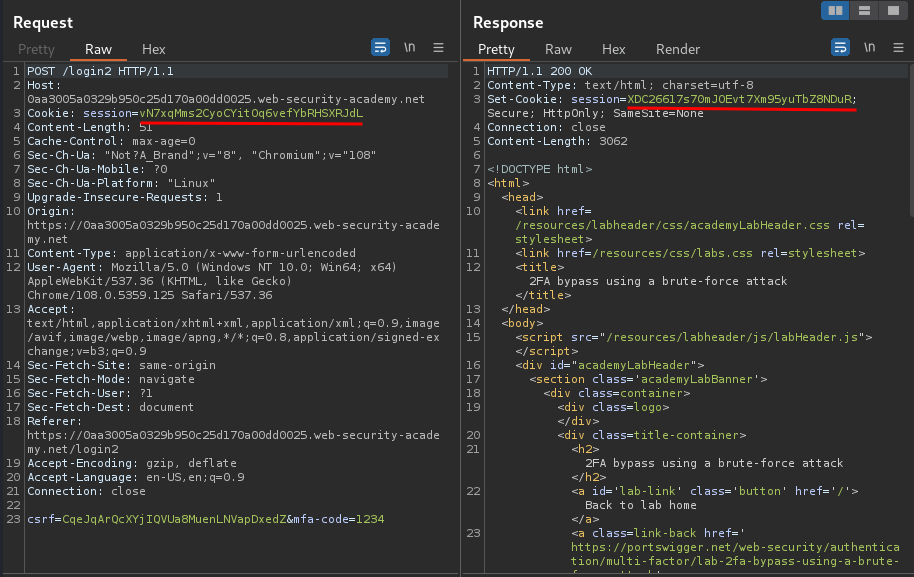This screenshot has width=914, height=577.
Task: Click '2FA bypass using a brute-force attack' title text
Action: pos(658,281)
